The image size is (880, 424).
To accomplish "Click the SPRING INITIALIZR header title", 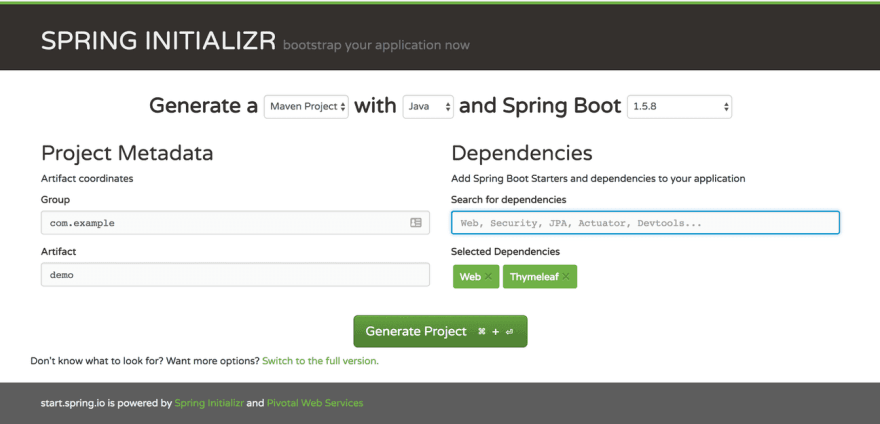I will pyautogui.click(x=158, y=42).
